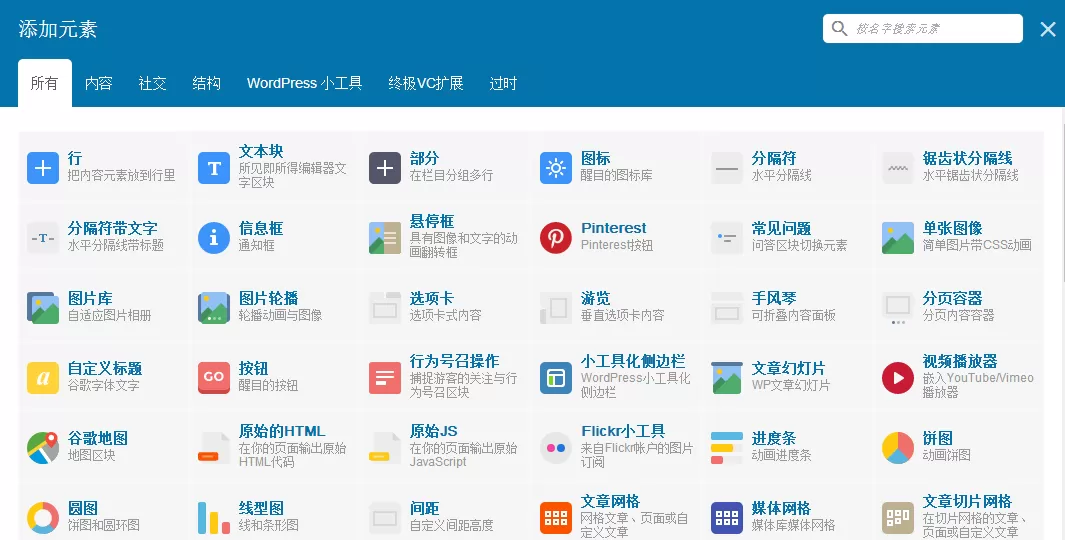This screenshot has width=1065, height=540.
Task: Click the element name search field
Action: (x=932, y=29)
